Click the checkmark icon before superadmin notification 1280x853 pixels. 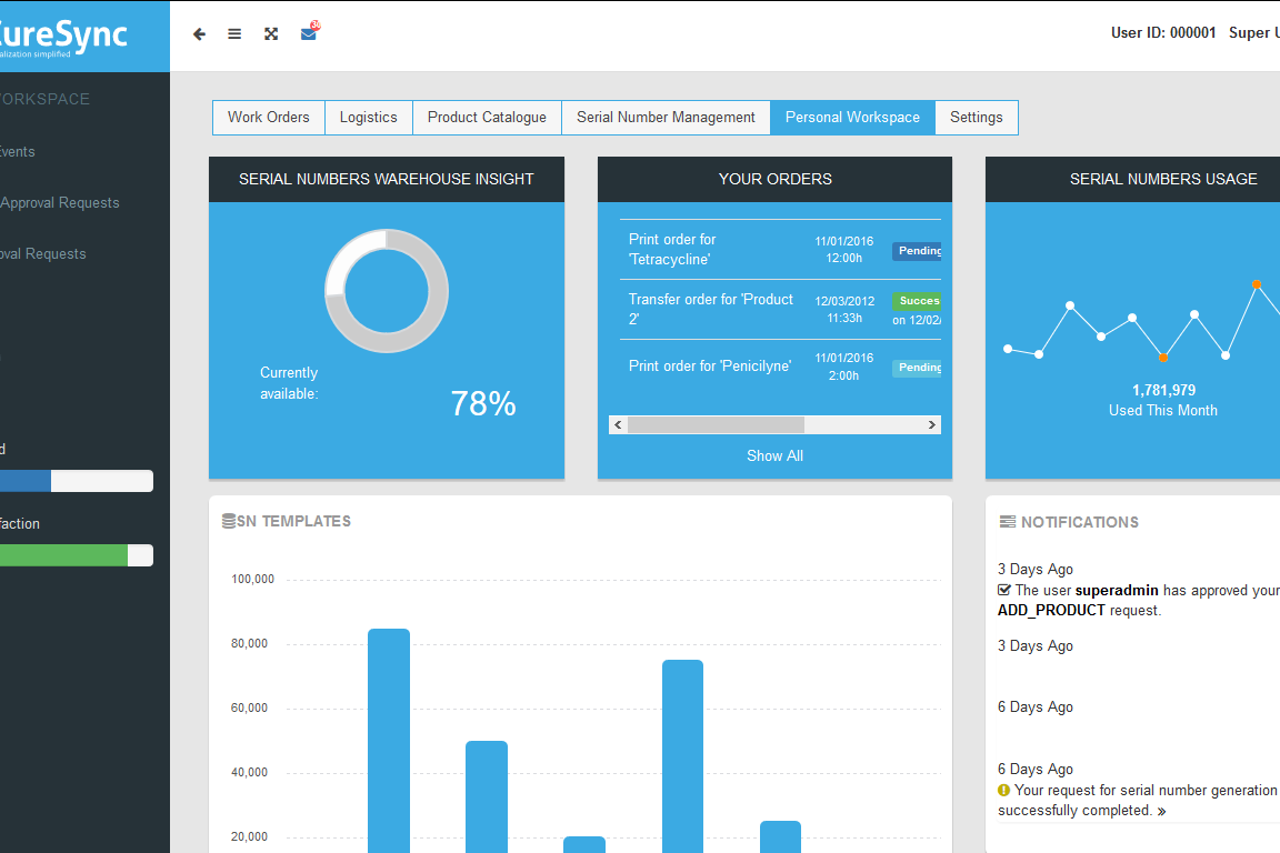(1004, 590)
